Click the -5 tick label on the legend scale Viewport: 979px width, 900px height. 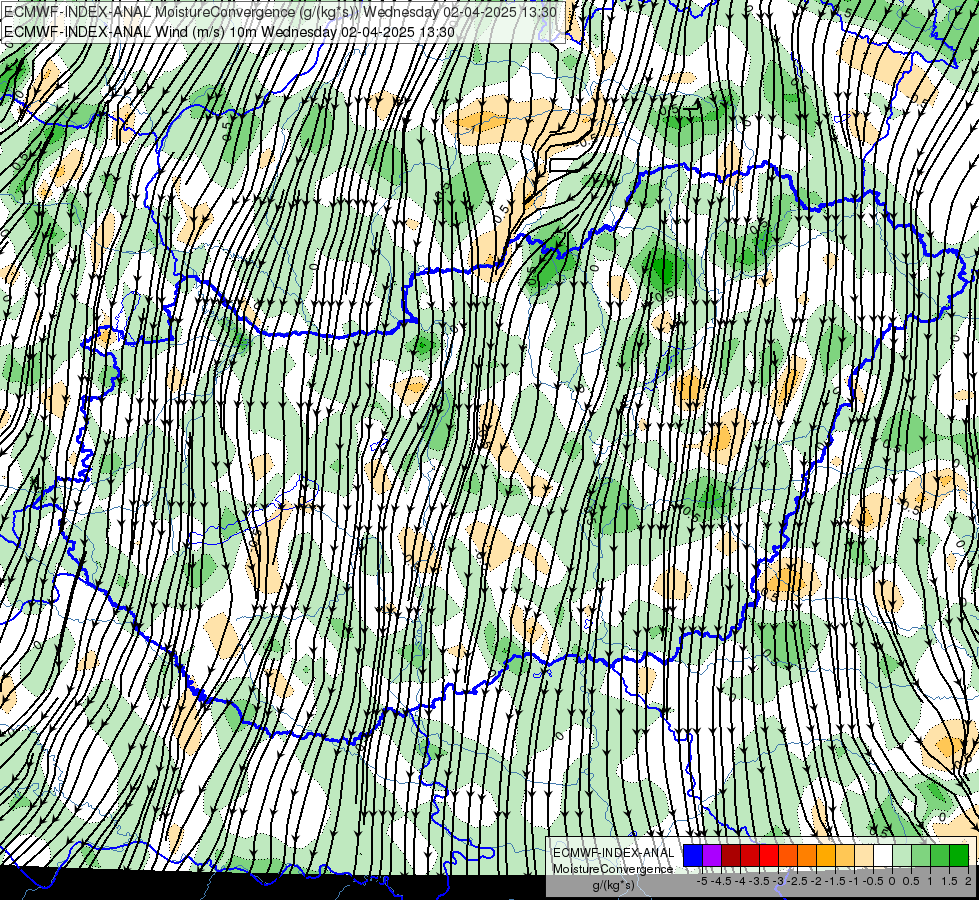pos(702,881)
